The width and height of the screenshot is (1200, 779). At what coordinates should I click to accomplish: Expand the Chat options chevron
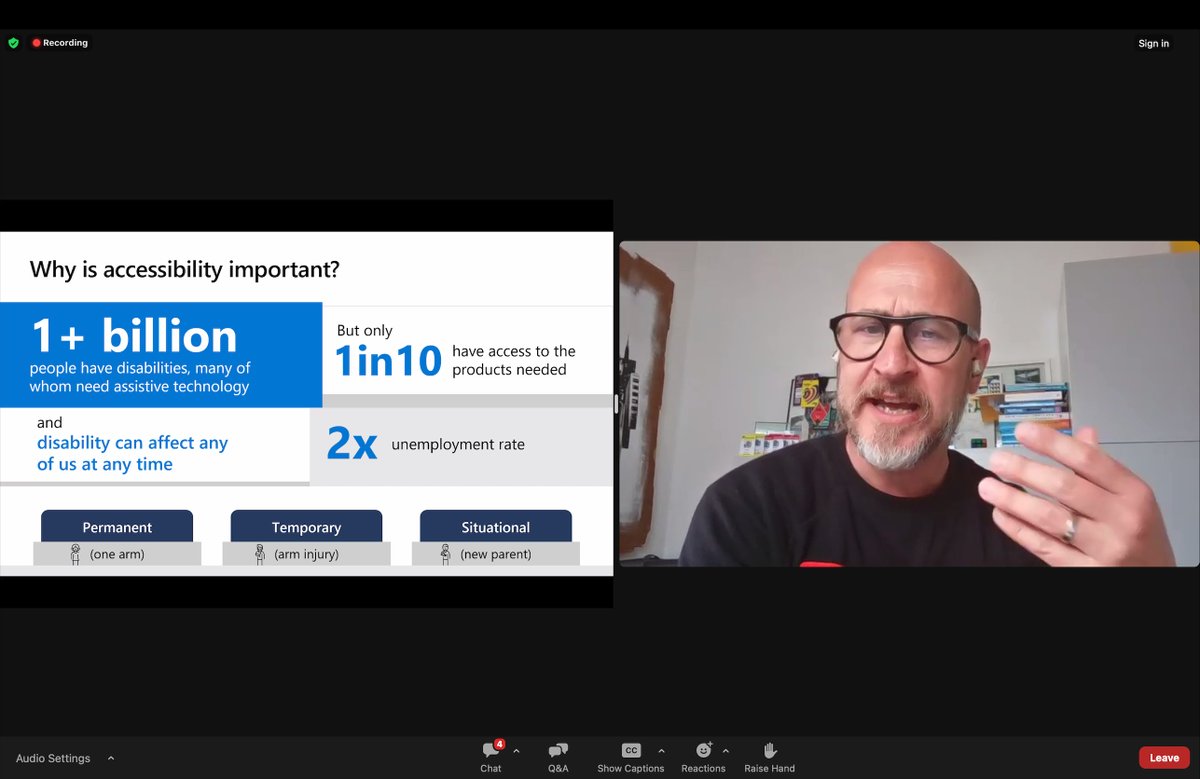[516, 751]
